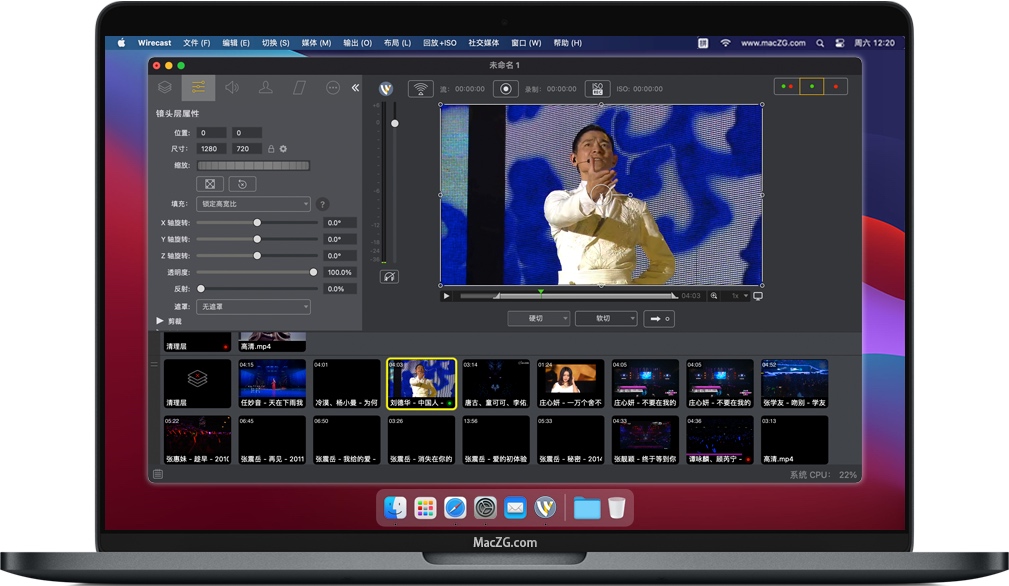
Task: Select the preview-only single green dot layout
Action: click(x=812, y=87)
